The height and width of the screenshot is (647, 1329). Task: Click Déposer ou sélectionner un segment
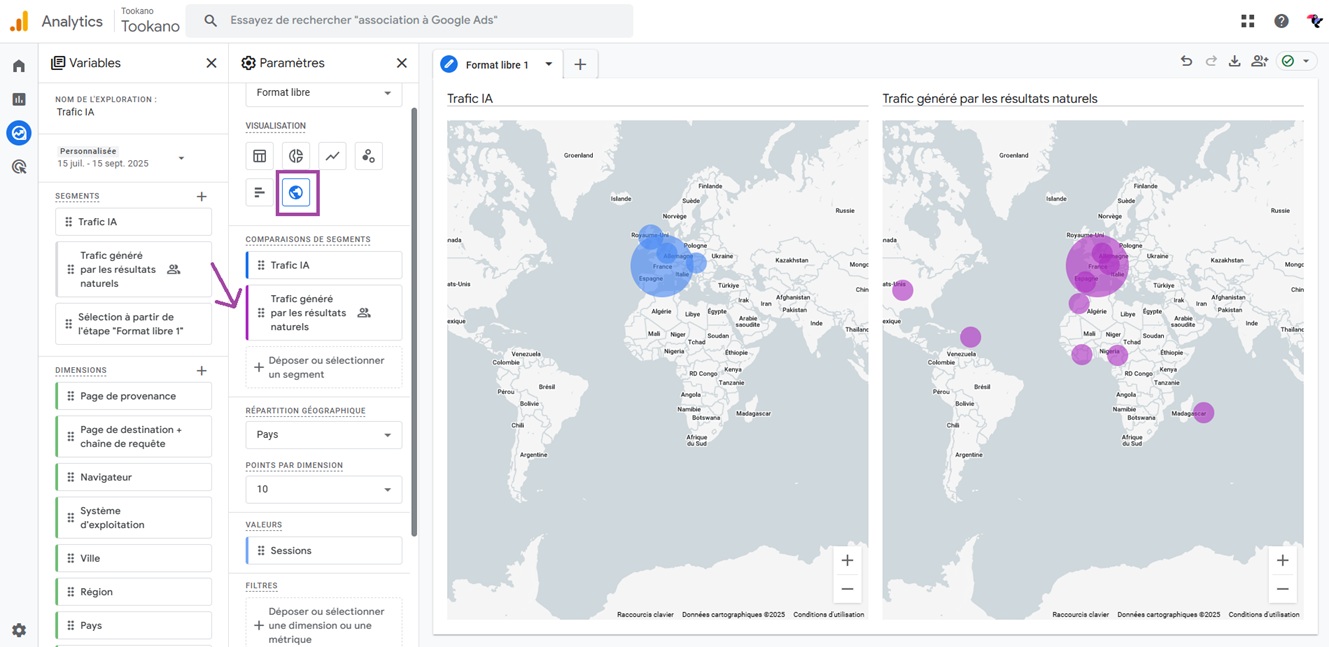click(x=323, y=367)
